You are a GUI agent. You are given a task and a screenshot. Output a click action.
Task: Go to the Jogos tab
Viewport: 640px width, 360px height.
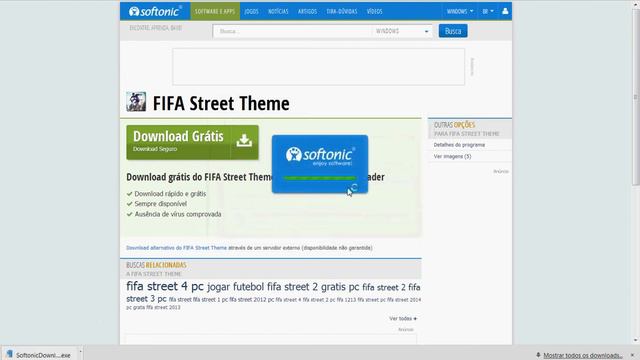[251, 11]
